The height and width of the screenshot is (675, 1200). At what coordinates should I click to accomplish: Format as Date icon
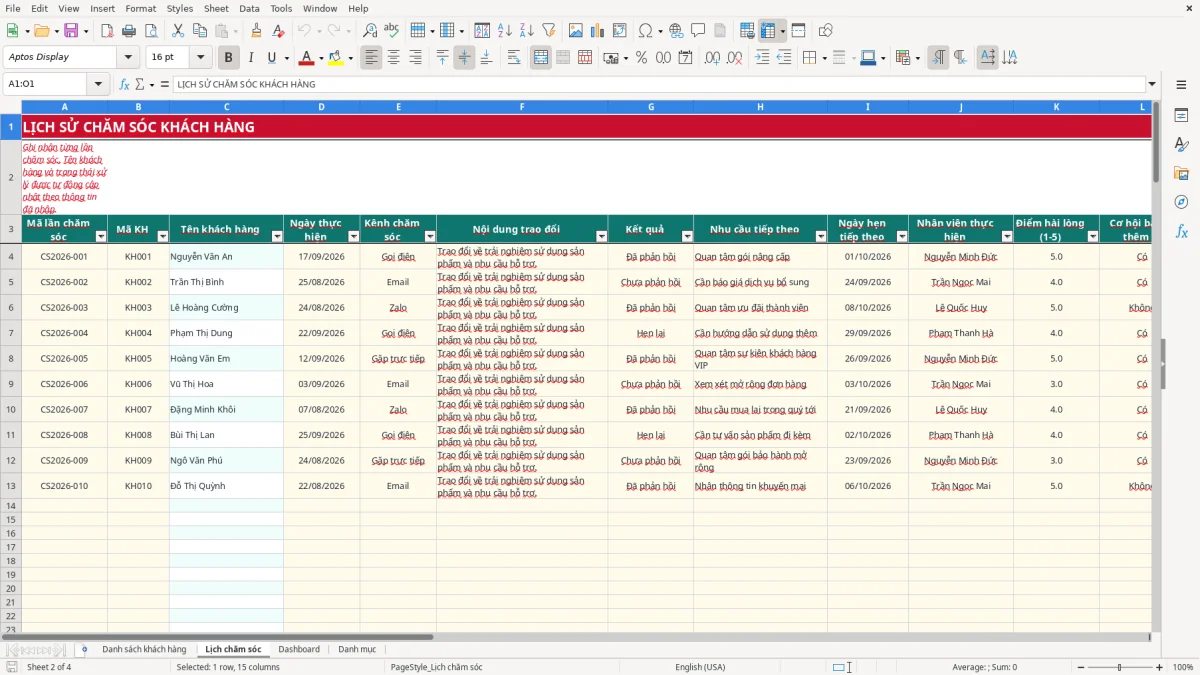685,58
